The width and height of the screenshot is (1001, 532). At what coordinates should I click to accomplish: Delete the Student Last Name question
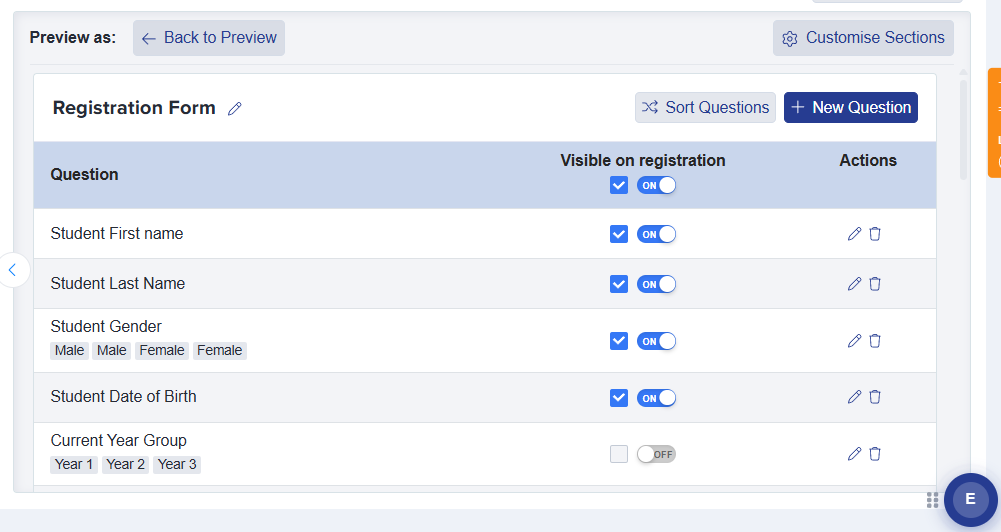point(875,284)
